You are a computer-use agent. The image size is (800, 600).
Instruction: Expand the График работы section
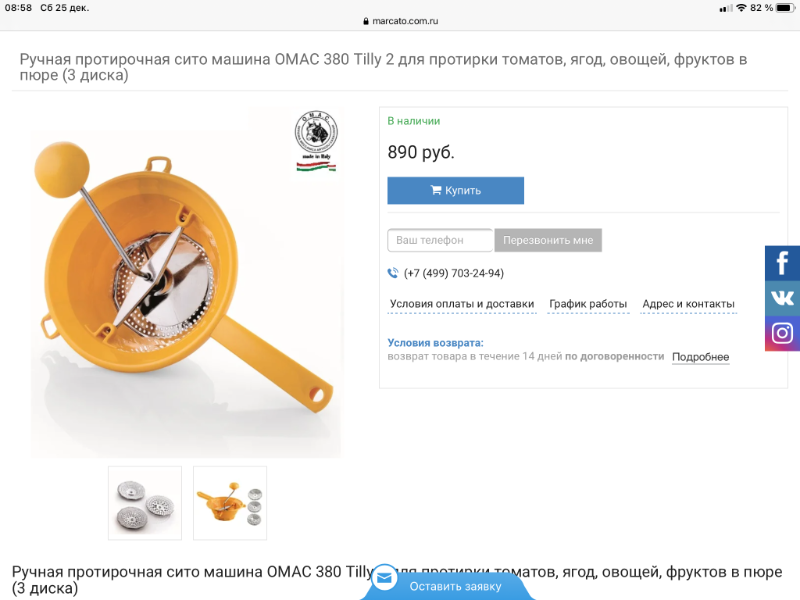coord(588,304)
